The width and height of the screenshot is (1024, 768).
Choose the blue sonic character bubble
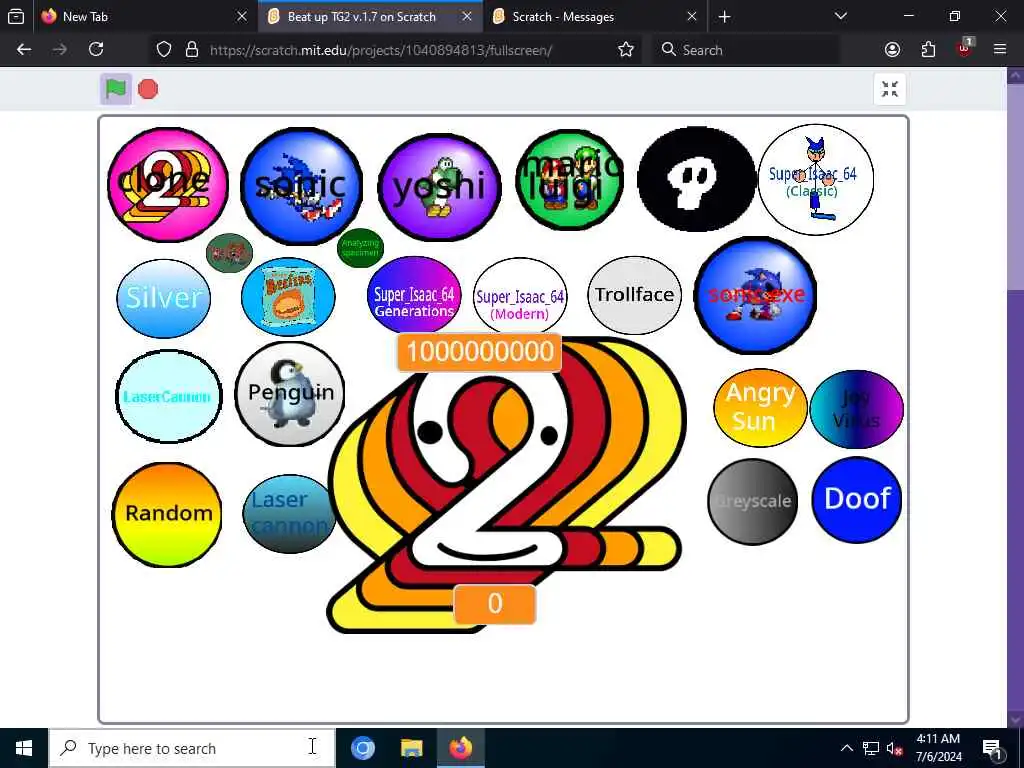pos(301,186)
